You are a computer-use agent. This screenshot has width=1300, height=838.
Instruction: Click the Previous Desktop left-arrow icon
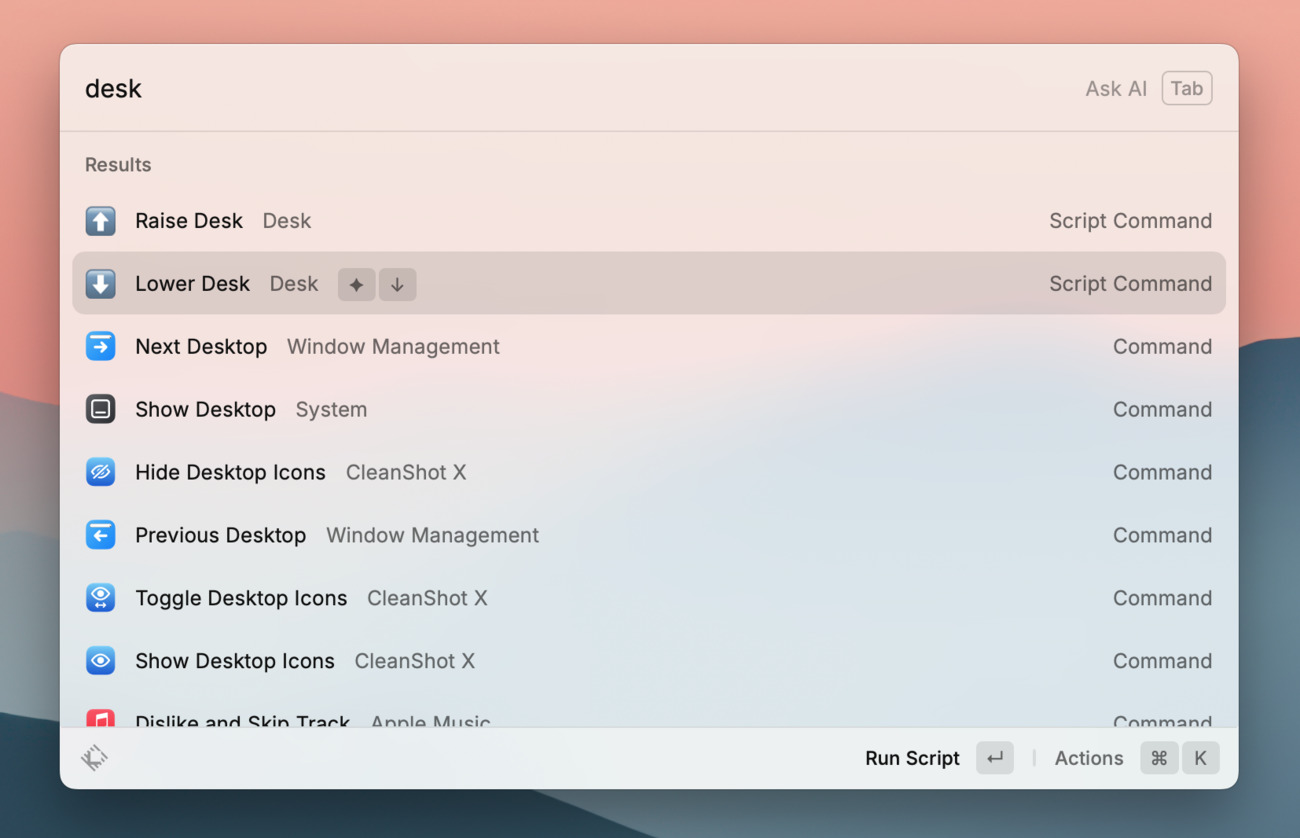tap(100, 536)
